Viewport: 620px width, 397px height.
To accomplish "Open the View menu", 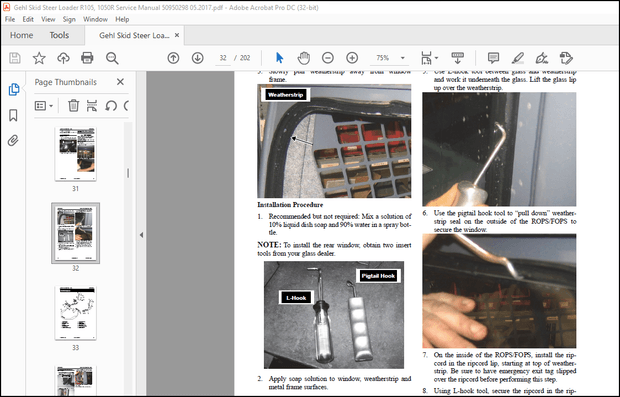I will pyautogui.click(x=48, y=19).
